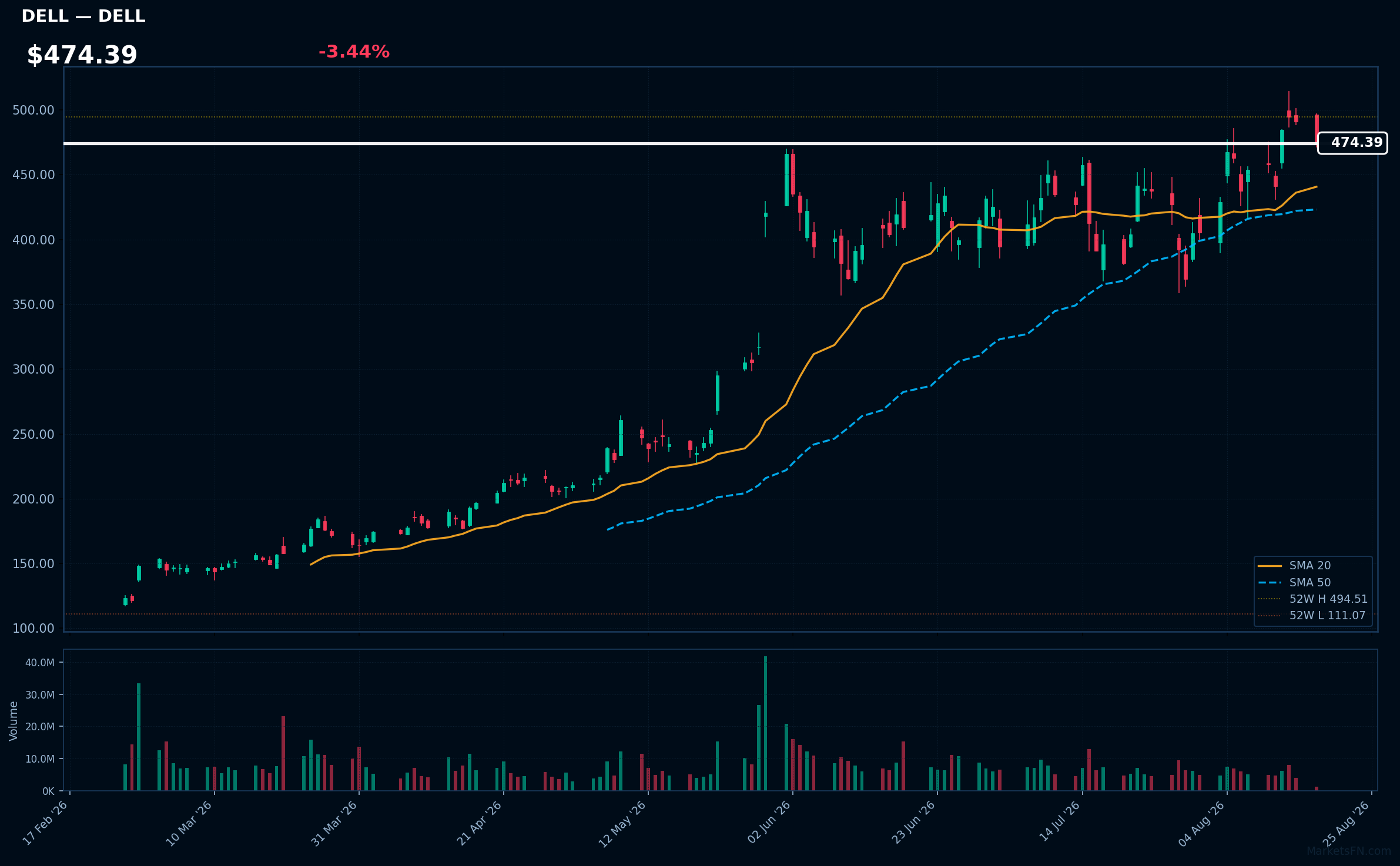Viewport: 1400px width, 866px height.
Task: Click the 30.0M volume axis label
Action: (x=40, y=695)
